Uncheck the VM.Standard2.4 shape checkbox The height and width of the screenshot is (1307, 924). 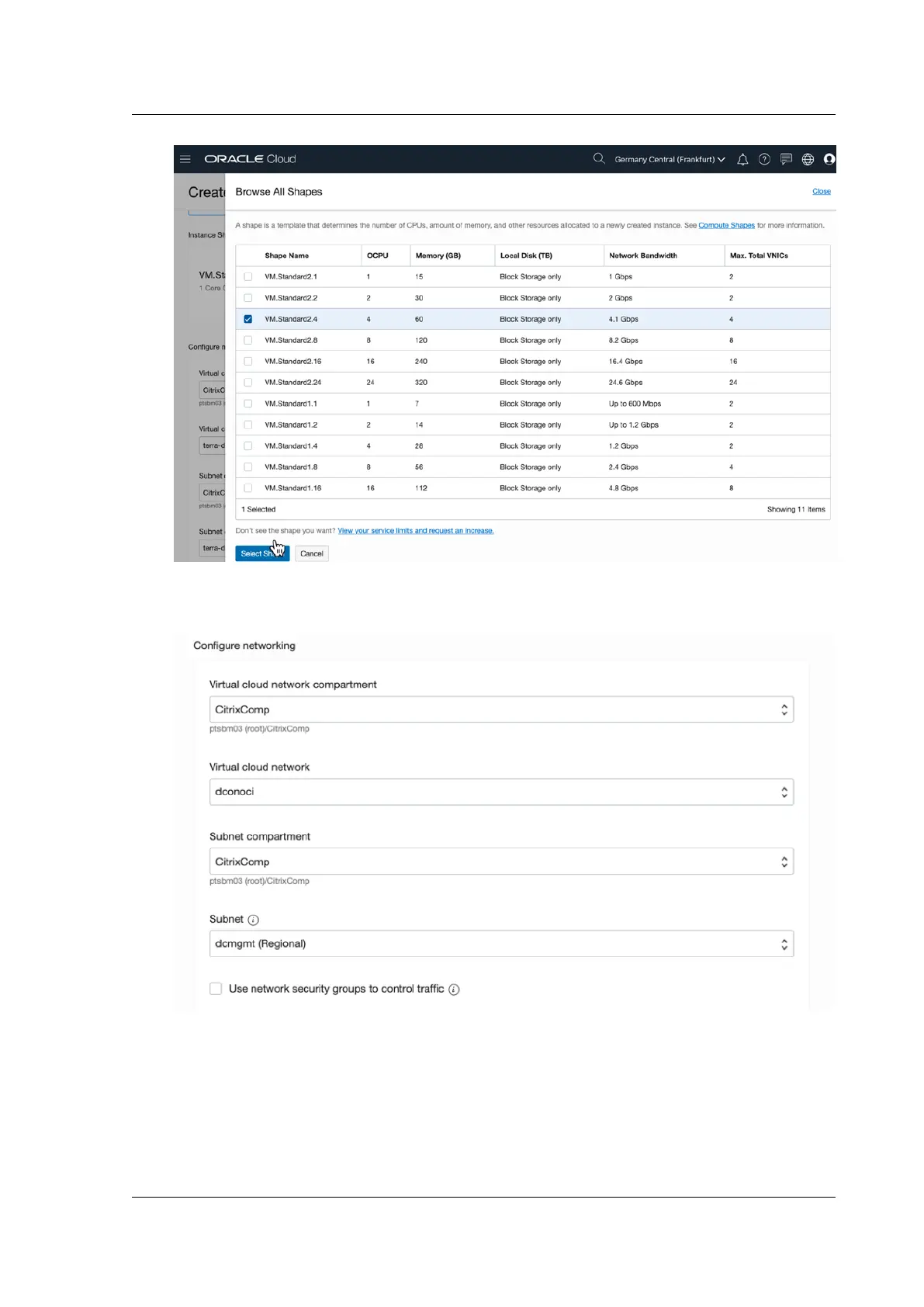click(x=248, y=319)
